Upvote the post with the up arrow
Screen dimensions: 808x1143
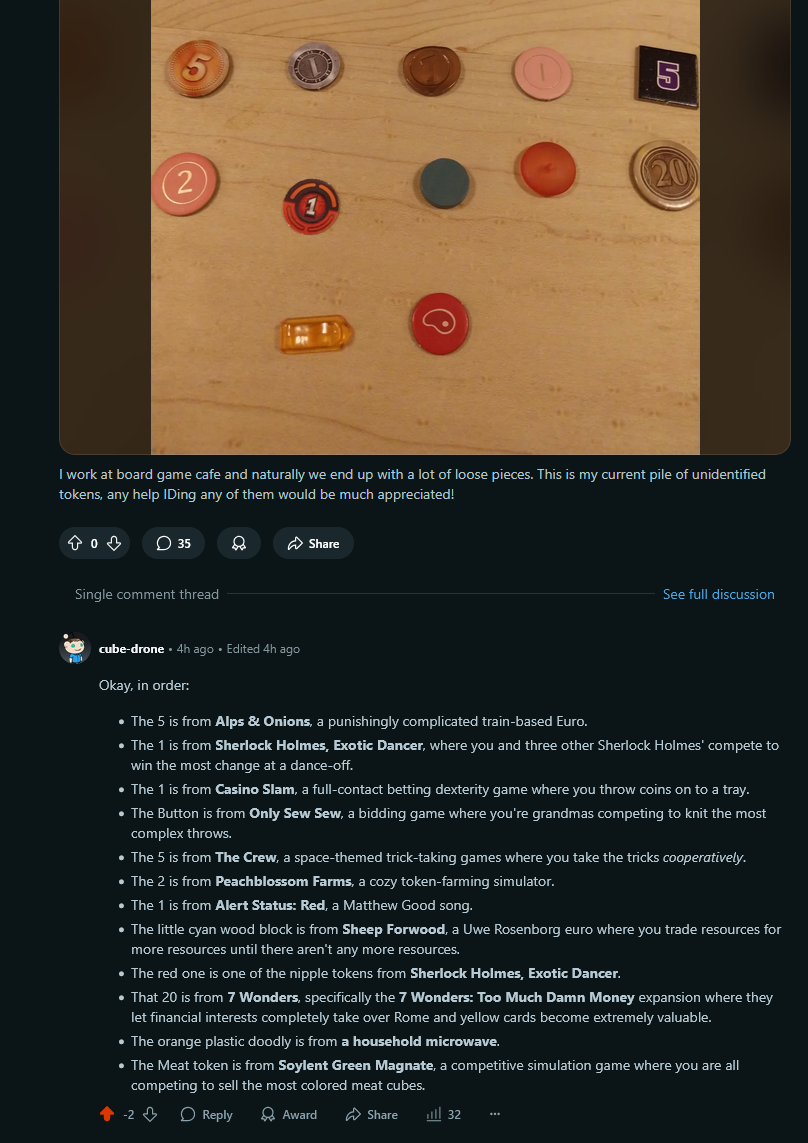(74, 543)
